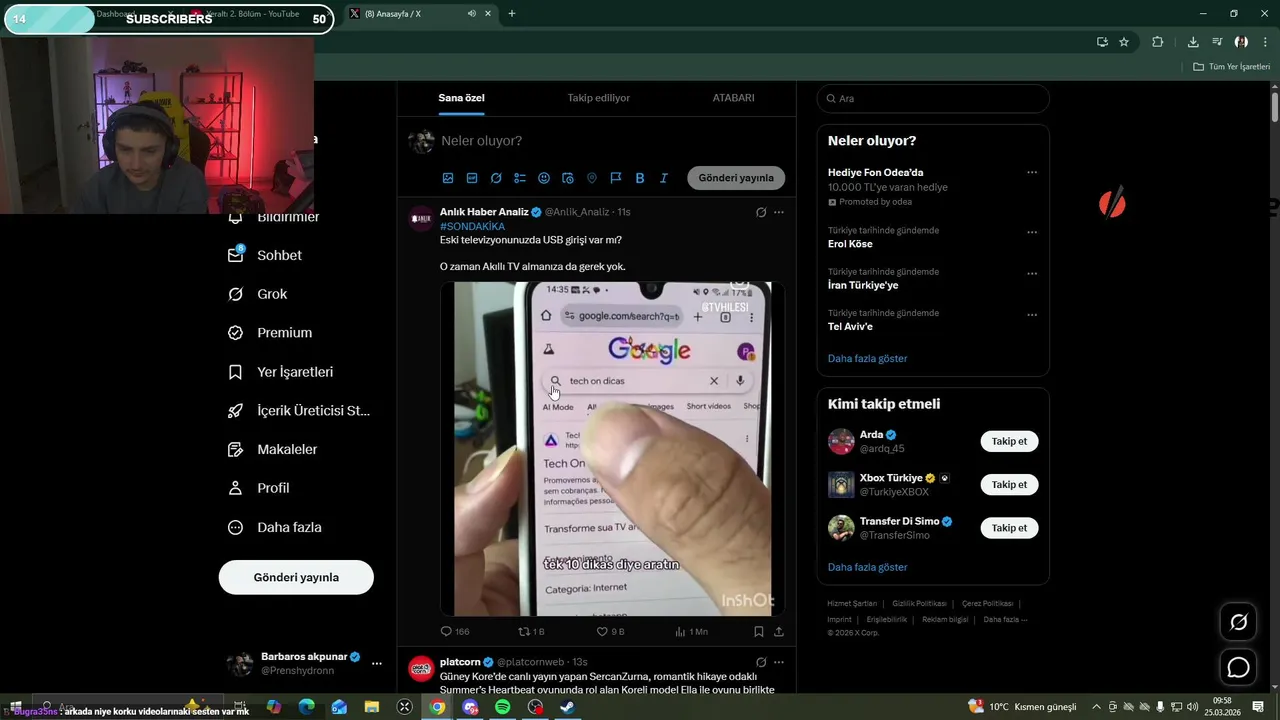This screenshot has height=720, width=1280.
Task: Add an image to the new post
Action: pyautogui.click(x=448, y=178)
